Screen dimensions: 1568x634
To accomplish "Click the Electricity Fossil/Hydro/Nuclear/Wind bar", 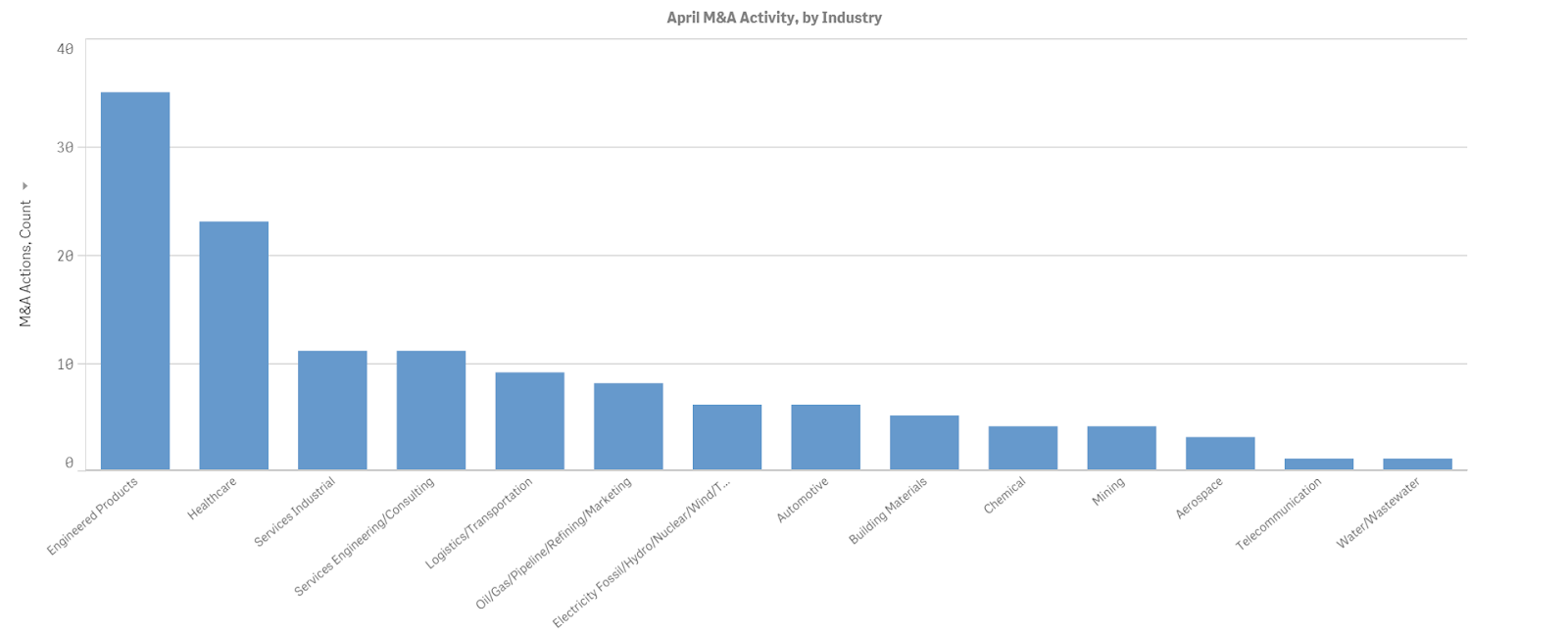I will [x=727, y=438].
